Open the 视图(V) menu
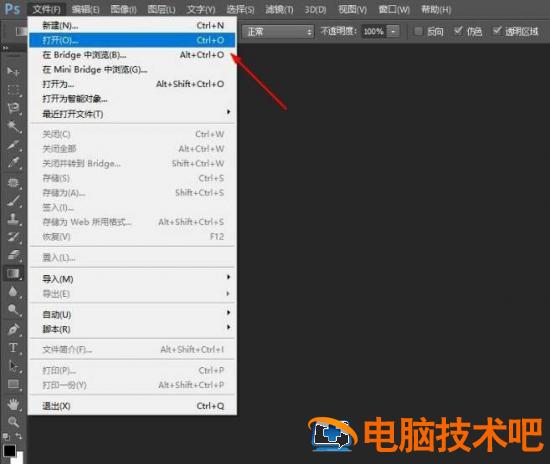The image size is (550, 464). pyautogui.click(x=352, y=9)
